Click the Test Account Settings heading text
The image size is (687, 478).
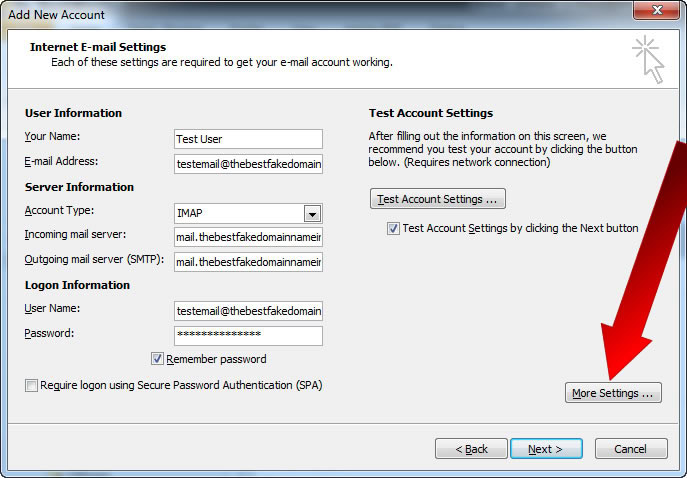(x=431, y=113)
